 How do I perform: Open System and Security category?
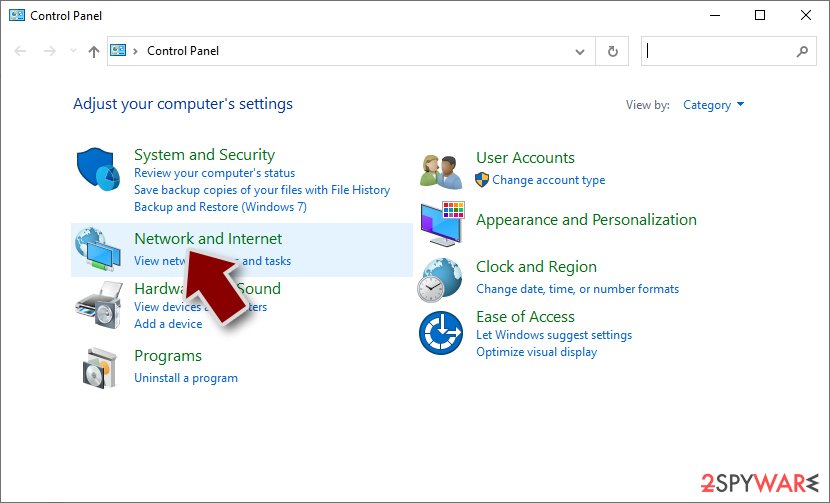pos(204,155)
